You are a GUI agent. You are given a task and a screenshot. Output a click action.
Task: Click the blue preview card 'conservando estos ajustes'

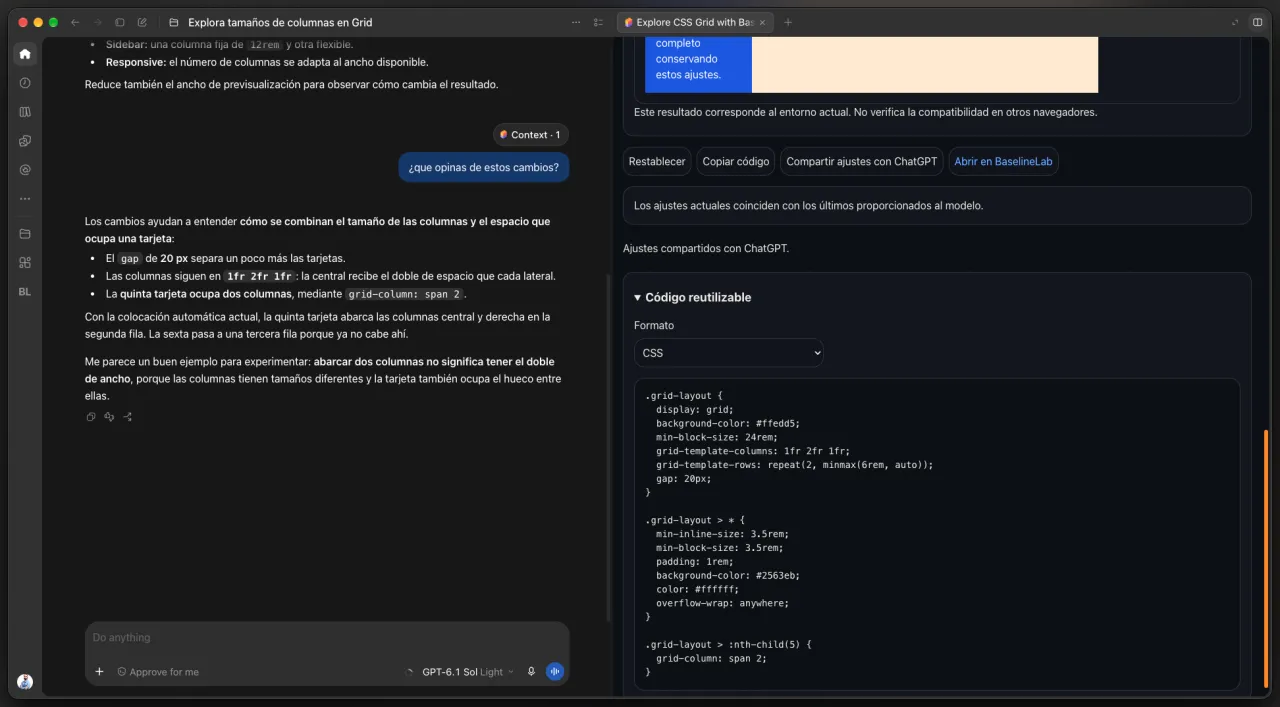click(x=698, y=65)
